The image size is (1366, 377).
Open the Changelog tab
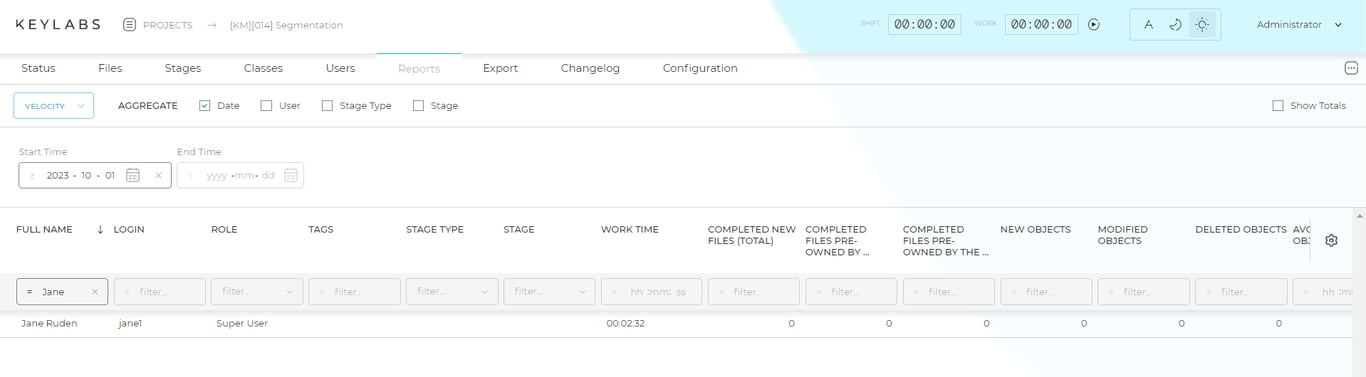590,68
